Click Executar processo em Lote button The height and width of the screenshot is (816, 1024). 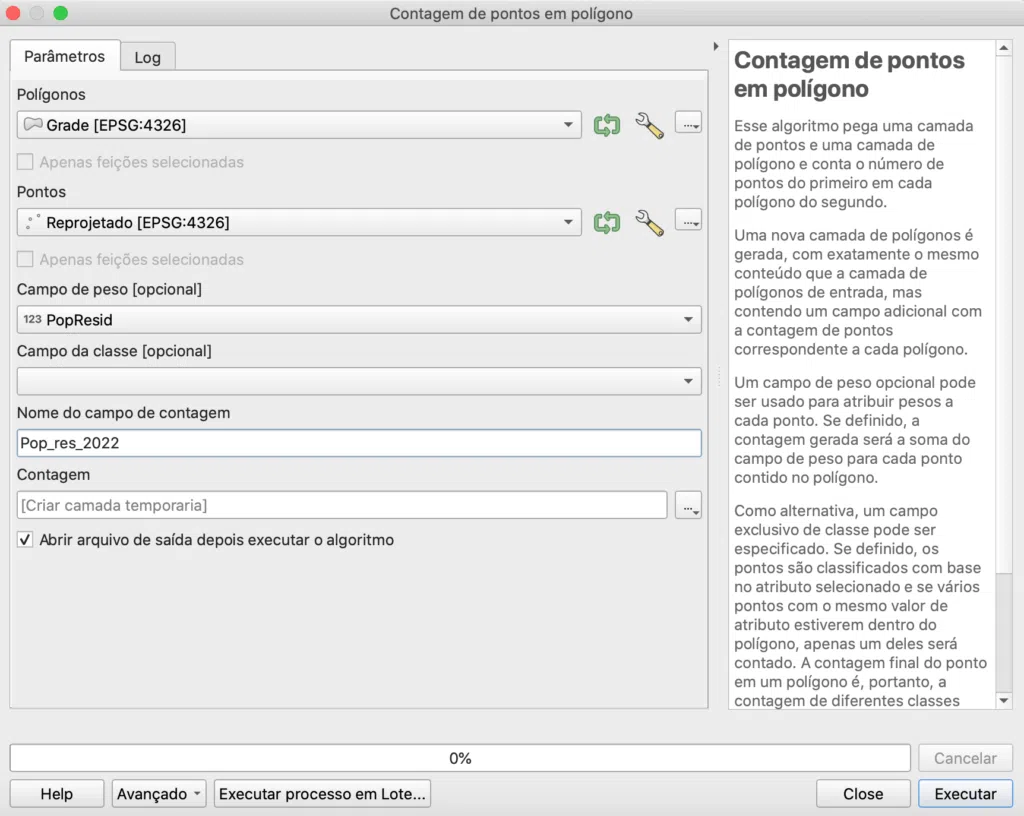tap(322, 794)
